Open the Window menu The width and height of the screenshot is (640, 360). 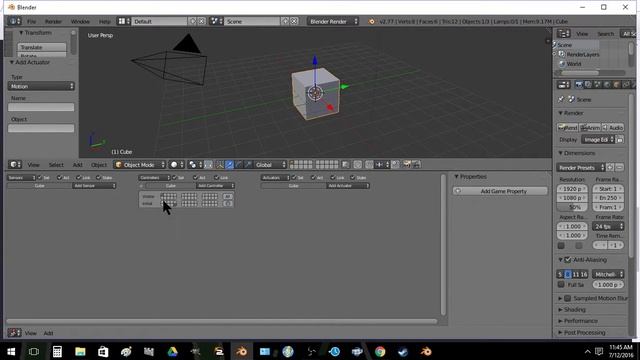click(x=80, y=21)
